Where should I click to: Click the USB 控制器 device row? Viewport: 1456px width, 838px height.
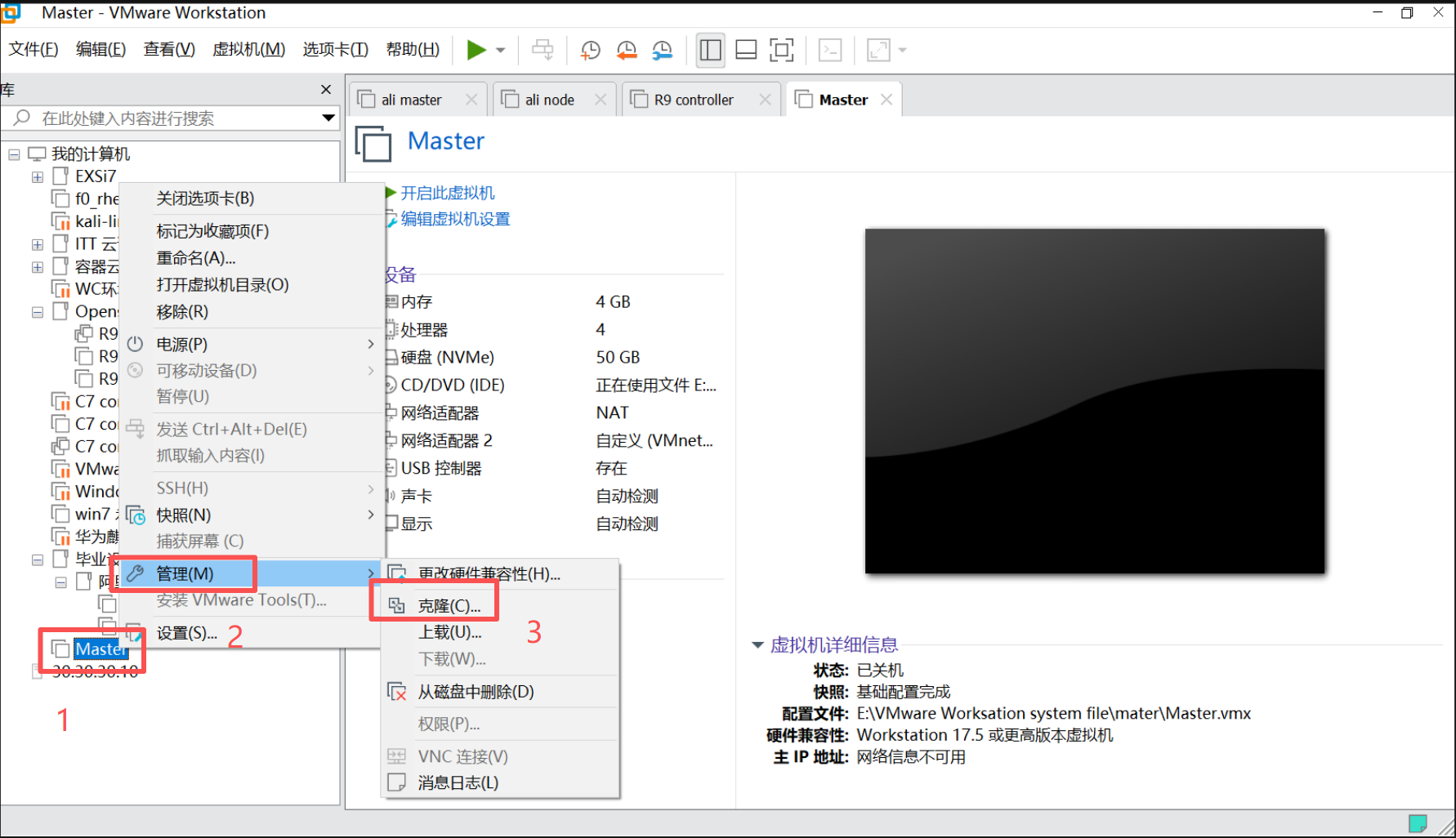pyautogui.click(x=555, y=469)
